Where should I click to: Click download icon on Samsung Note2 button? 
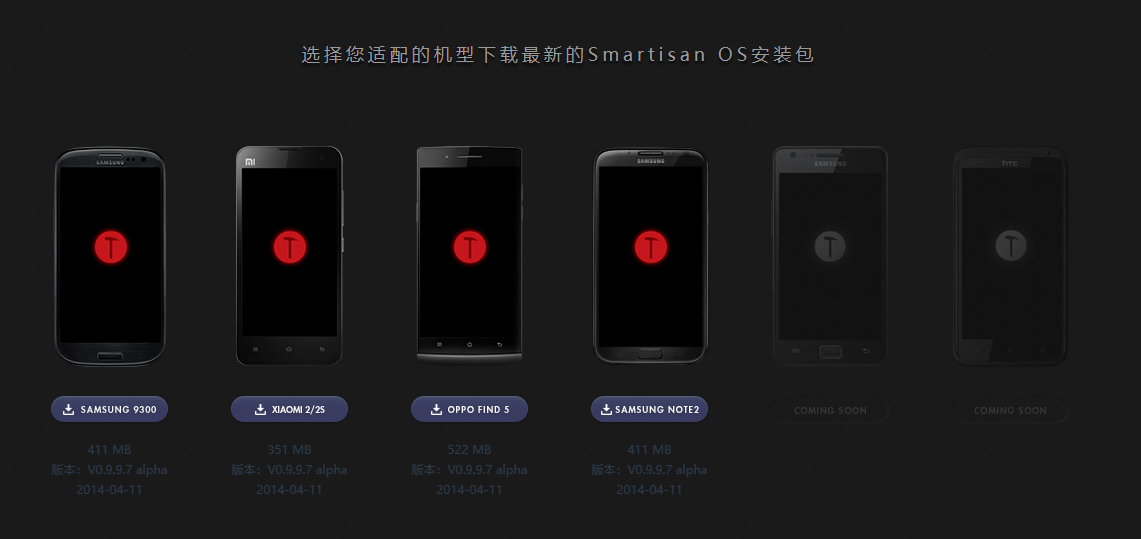click(x=606, y=410)
